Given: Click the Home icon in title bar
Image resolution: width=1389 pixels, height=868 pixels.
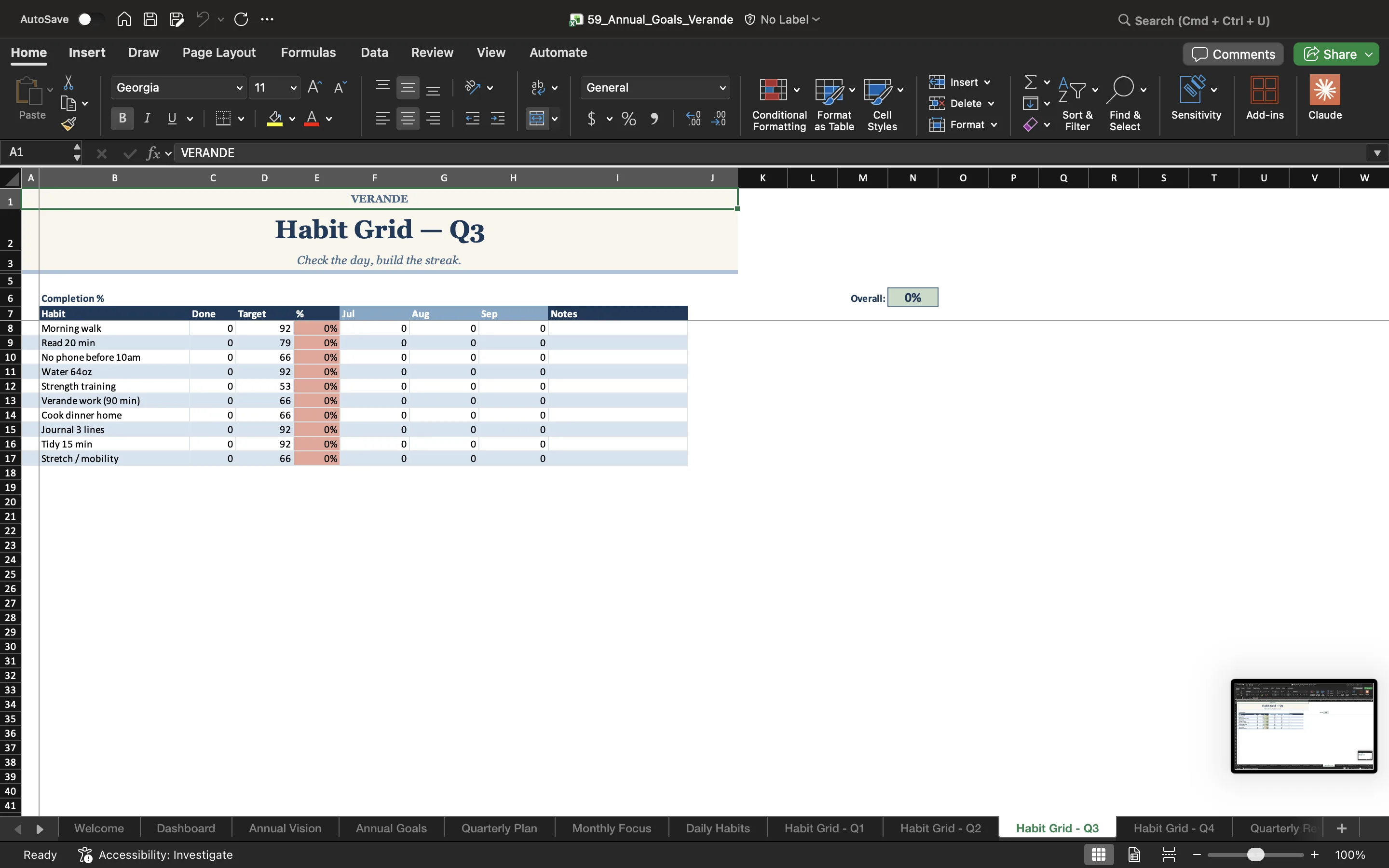Looking at the screenshot, I should point(124,19).
